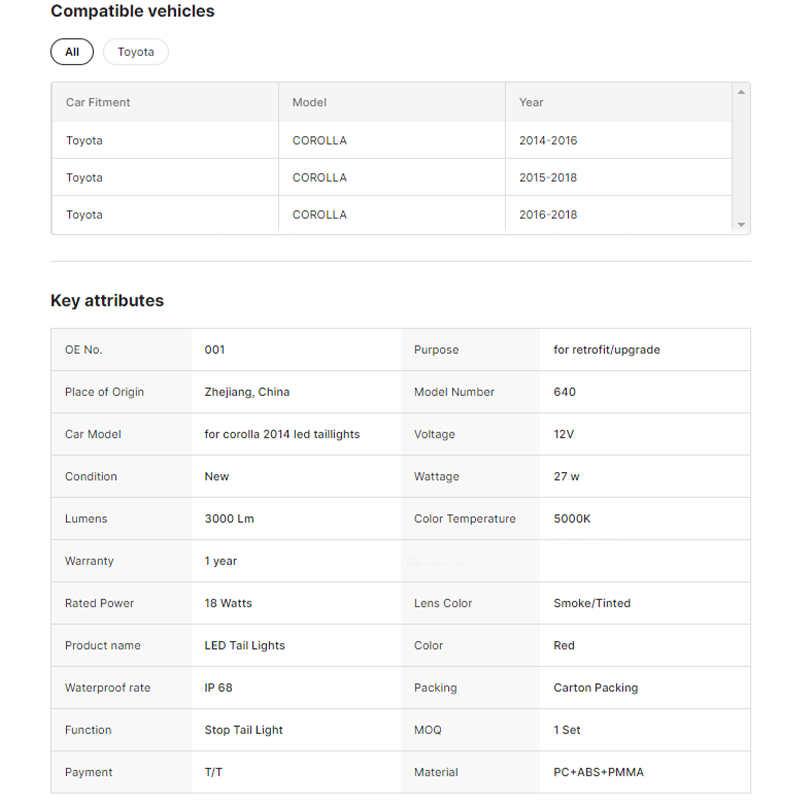Click the "IP 68" waterproof rate value
This screenshot has height=800, width=800.
pos(218,688)
